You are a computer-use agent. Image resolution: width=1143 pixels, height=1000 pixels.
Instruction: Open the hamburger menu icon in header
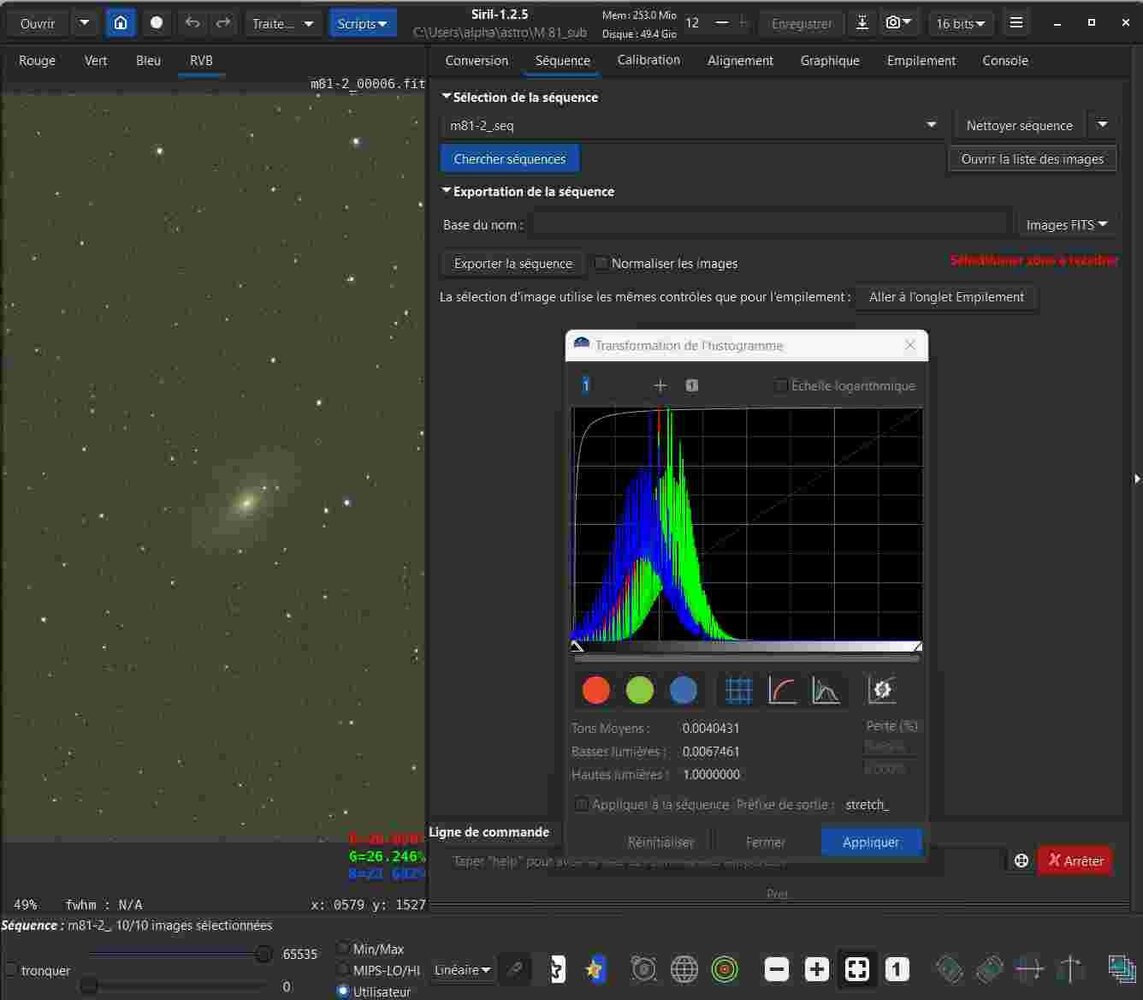1016,23
